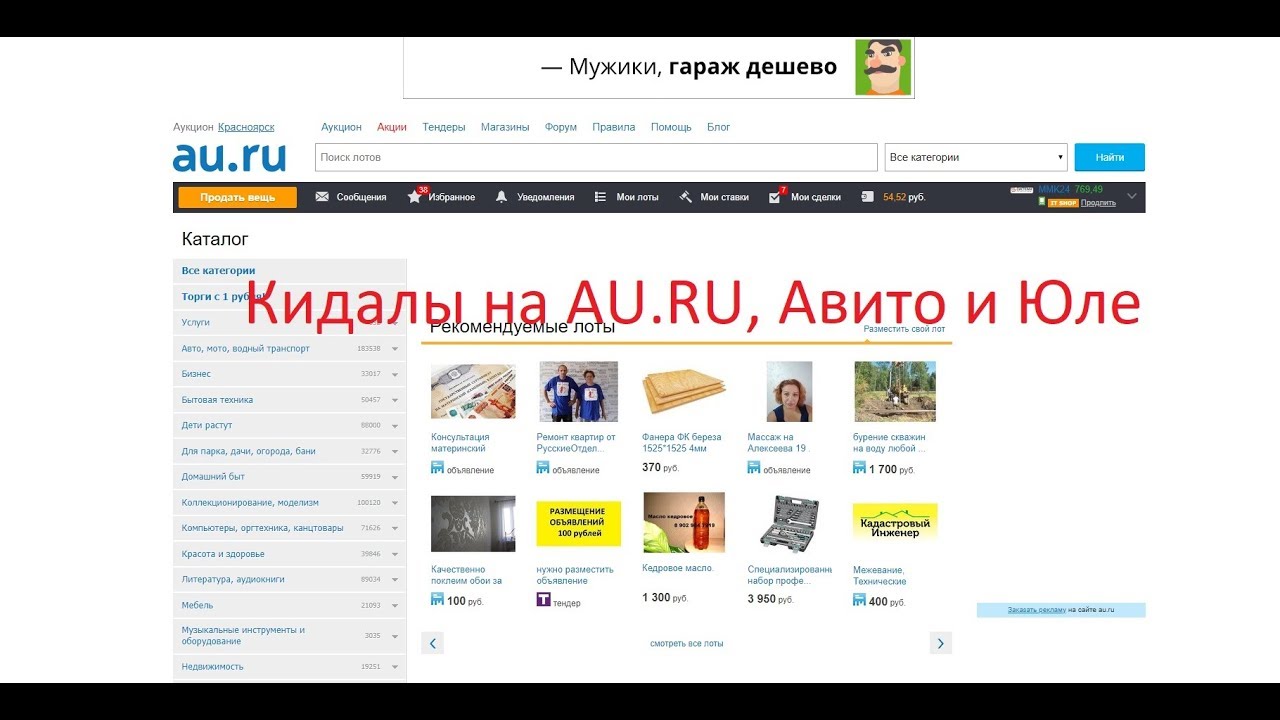Viewport: 1280px width, 720px height.
Task: Click the Разместить свой лот link
Action: click(904, 328)
